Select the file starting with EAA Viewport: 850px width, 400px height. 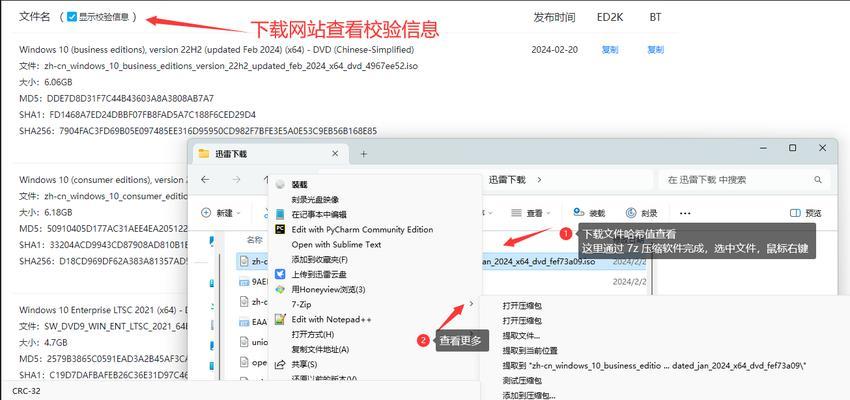tap(253, 322)
